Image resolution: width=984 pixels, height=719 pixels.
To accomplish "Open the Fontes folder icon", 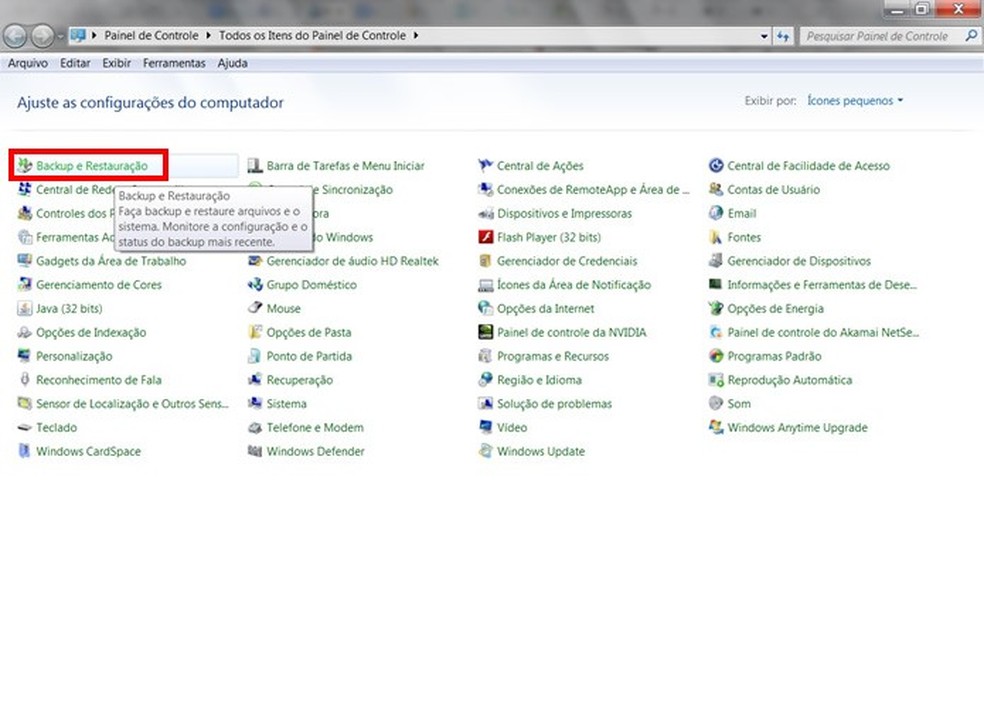I will (x=716, y=238).
